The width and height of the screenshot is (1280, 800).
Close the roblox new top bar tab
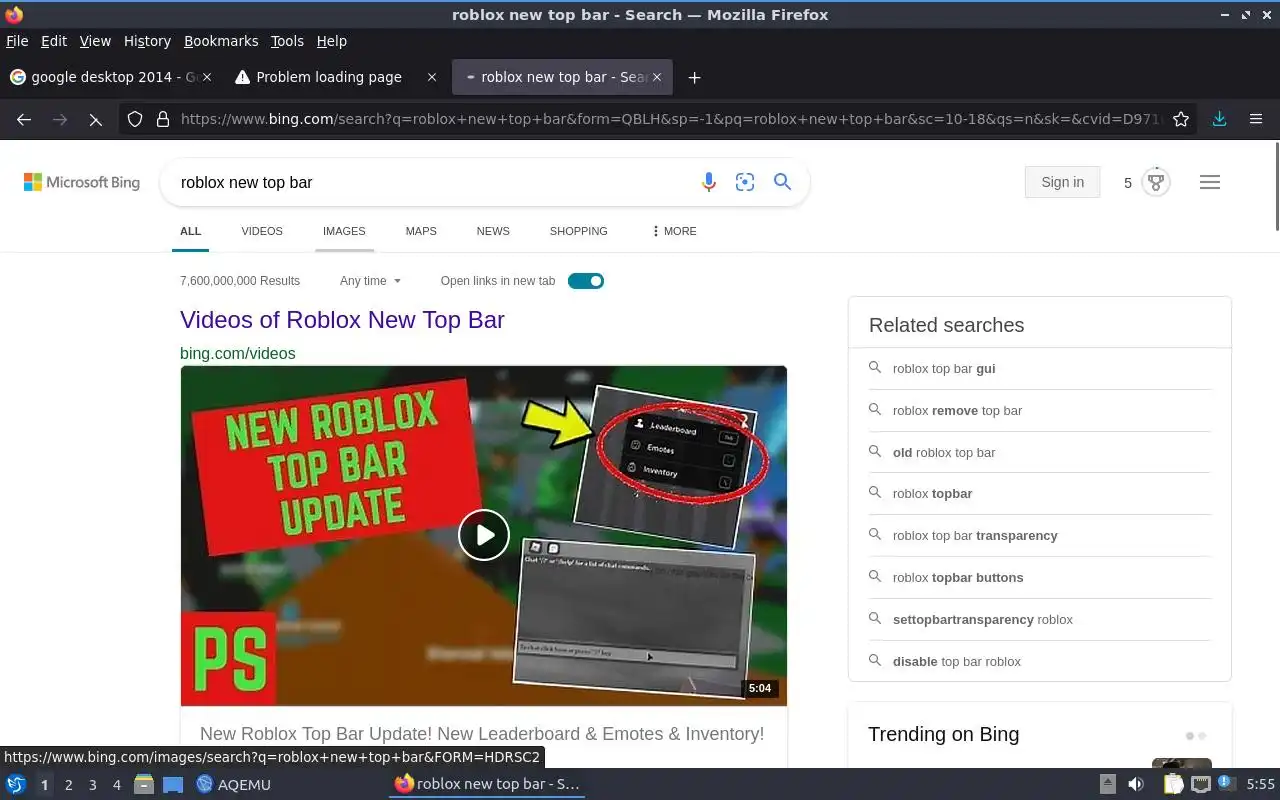659,77
